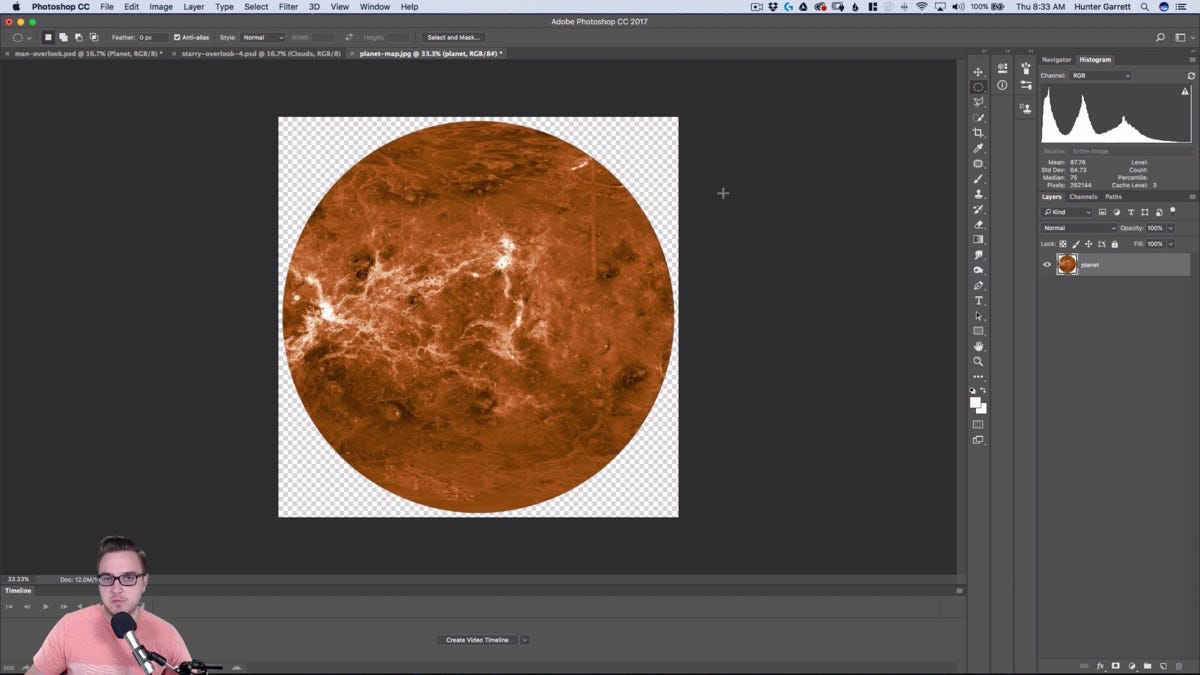Choose the Zoom tool in toolbar

[978, 362]
